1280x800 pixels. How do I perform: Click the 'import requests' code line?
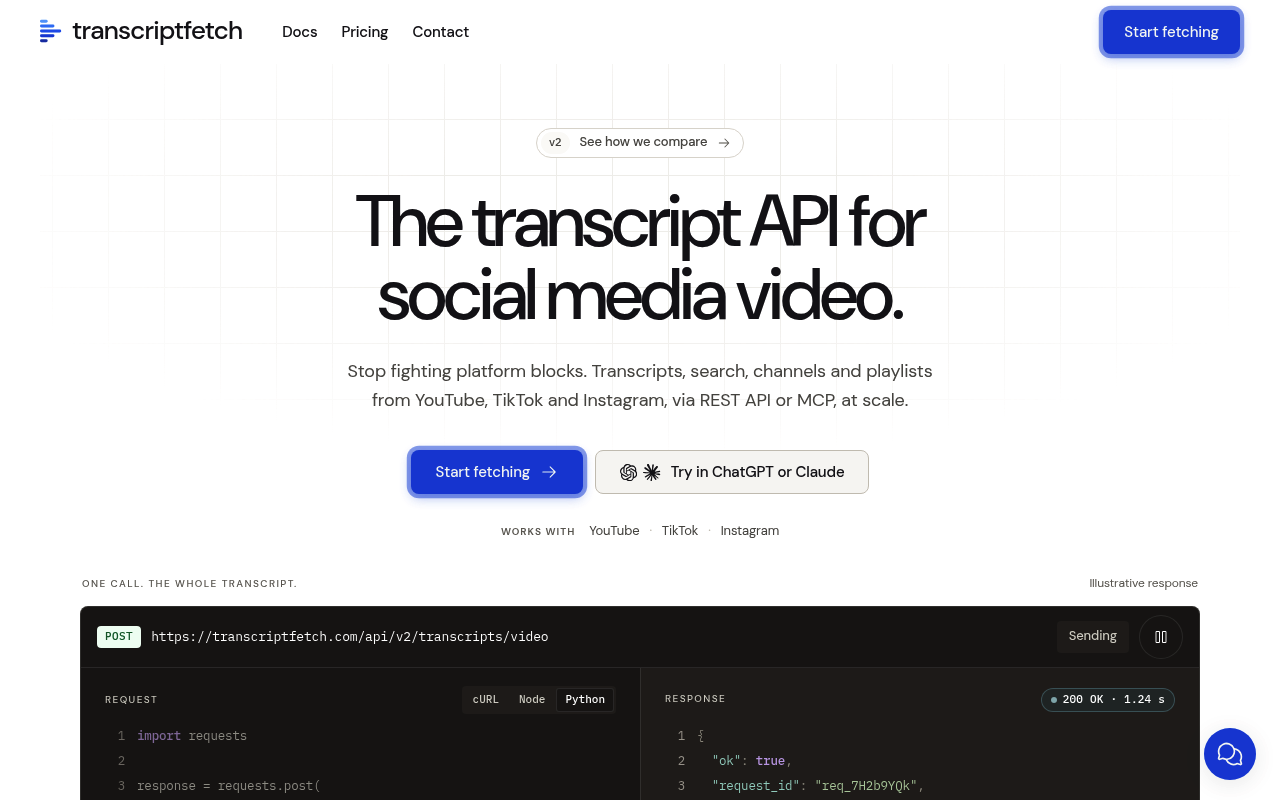click(192, 736)
